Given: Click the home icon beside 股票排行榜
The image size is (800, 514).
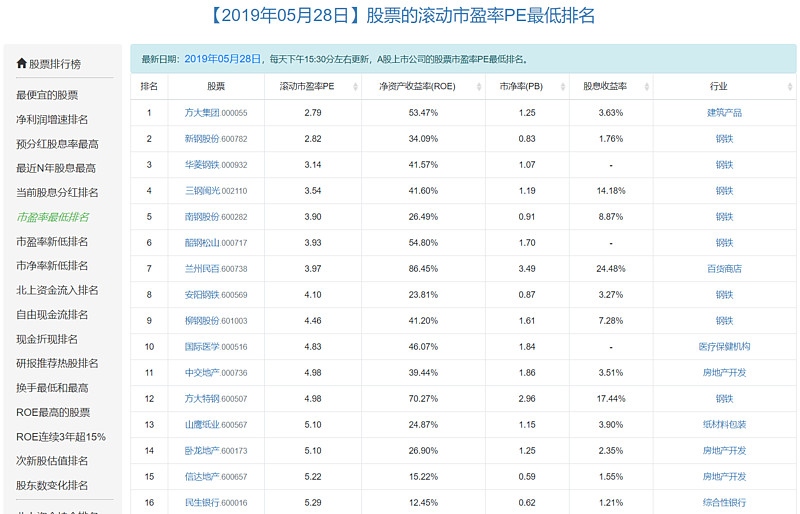Looking at the screenshot, I should (21, 63).
